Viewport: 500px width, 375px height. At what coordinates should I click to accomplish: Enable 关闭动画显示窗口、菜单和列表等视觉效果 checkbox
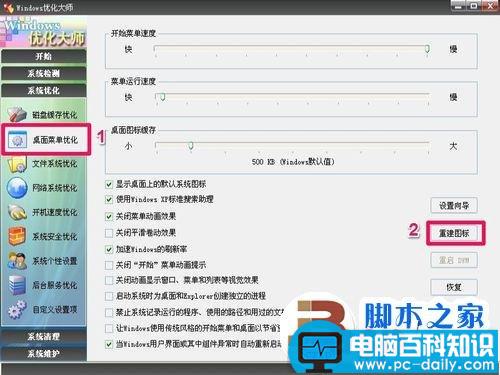109,280
